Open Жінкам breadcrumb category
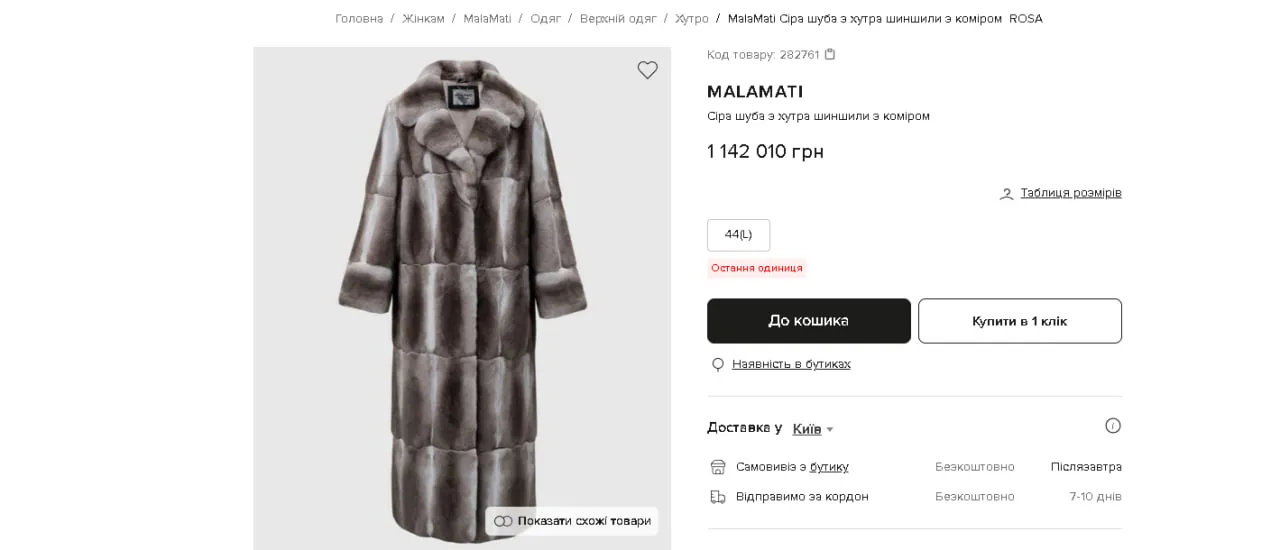This screenshot has height=550, width=1280. [x=423, y=19]
